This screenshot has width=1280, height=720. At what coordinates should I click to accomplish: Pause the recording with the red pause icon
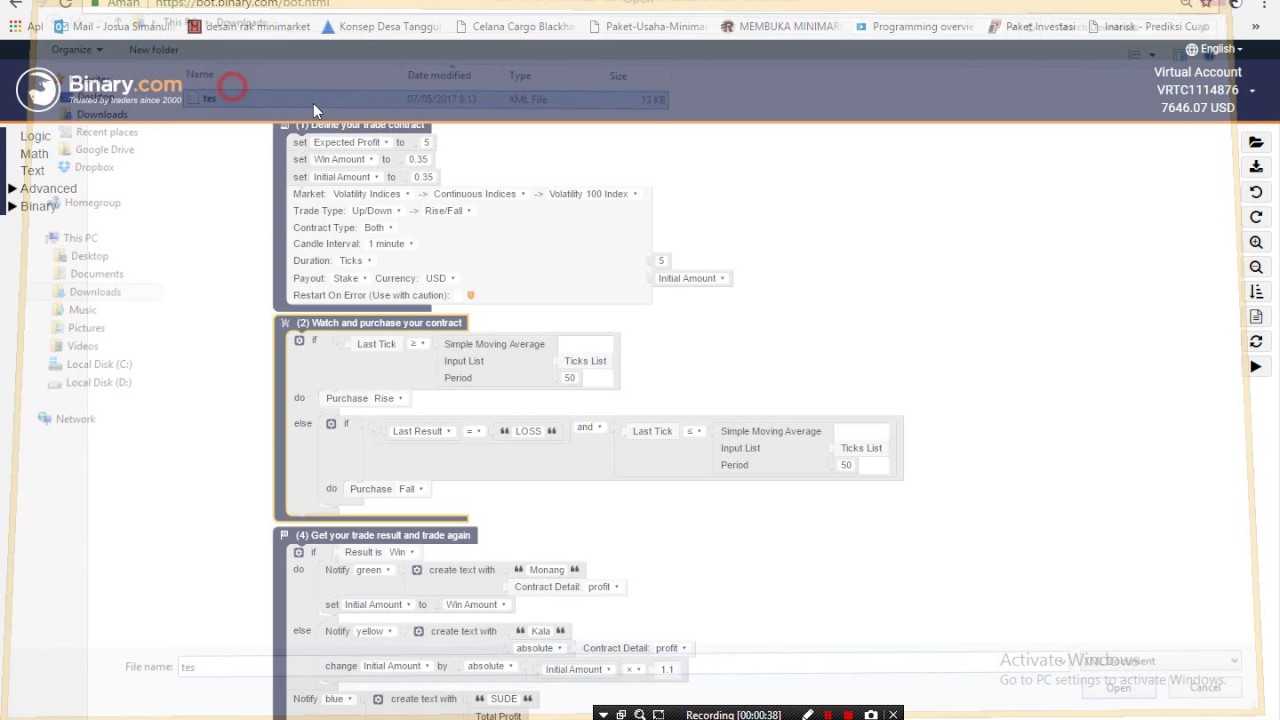[828, 714]
